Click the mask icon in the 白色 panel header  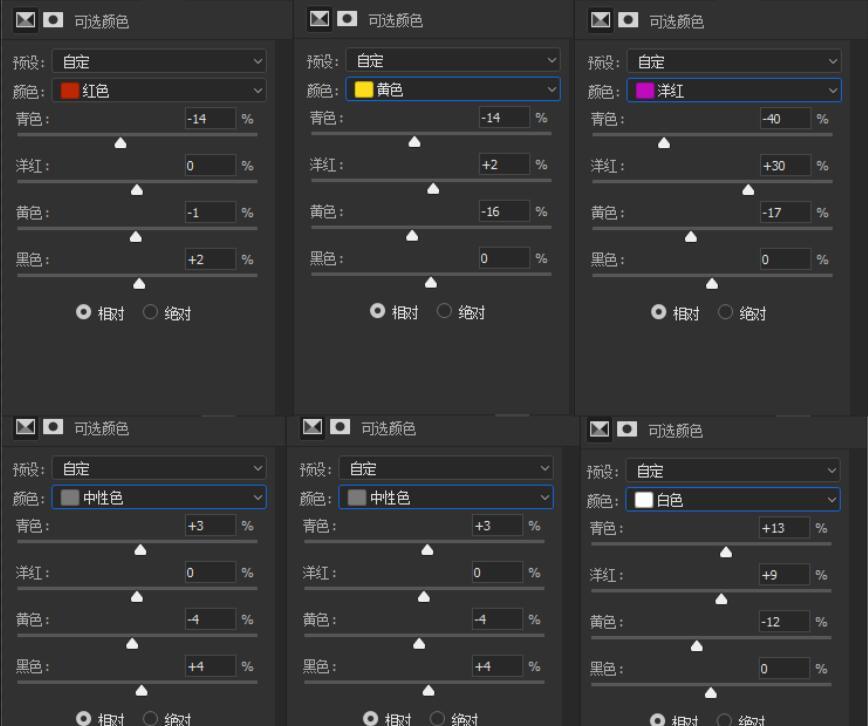[x=627, y=429]
